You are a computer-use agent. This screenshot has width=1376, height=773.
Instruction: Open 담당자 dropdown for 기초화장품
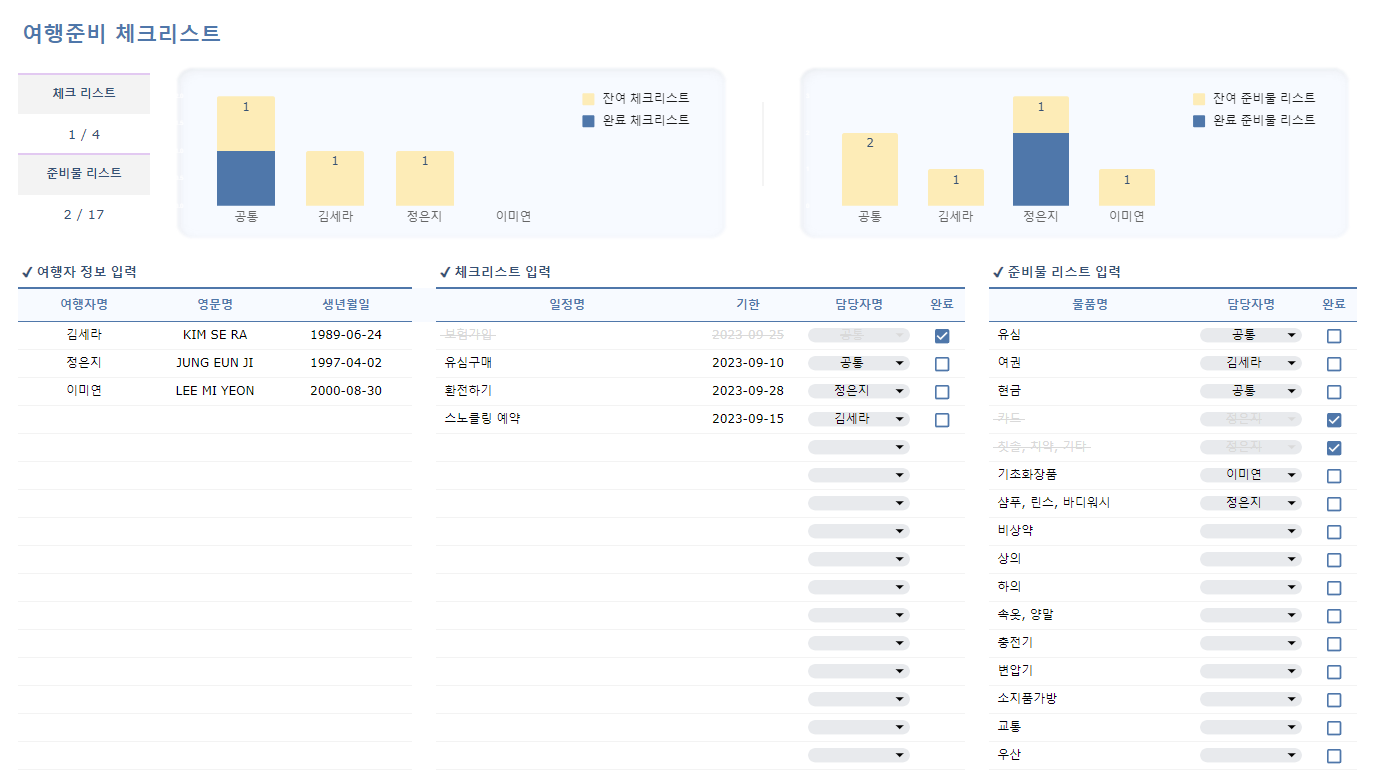1251,475
